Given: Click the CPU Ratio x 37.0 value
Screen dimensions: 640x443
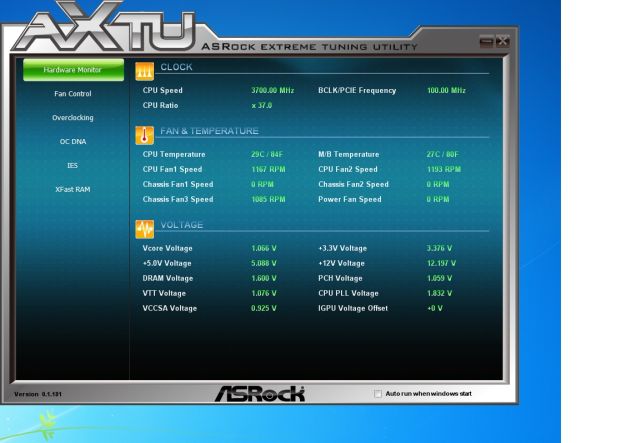Looking at the screenshot, I should pos(262,105).
